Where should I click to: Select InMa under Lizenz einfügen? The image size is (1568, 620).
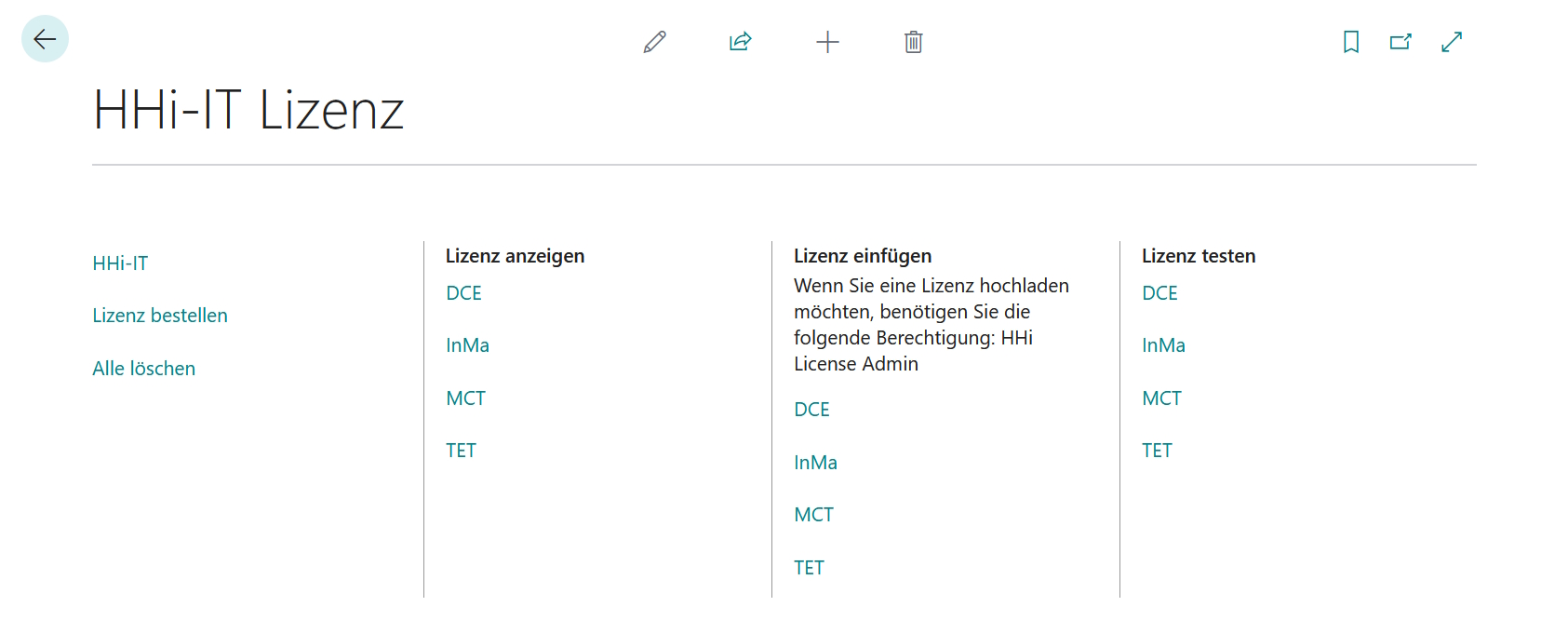[815, 462]
